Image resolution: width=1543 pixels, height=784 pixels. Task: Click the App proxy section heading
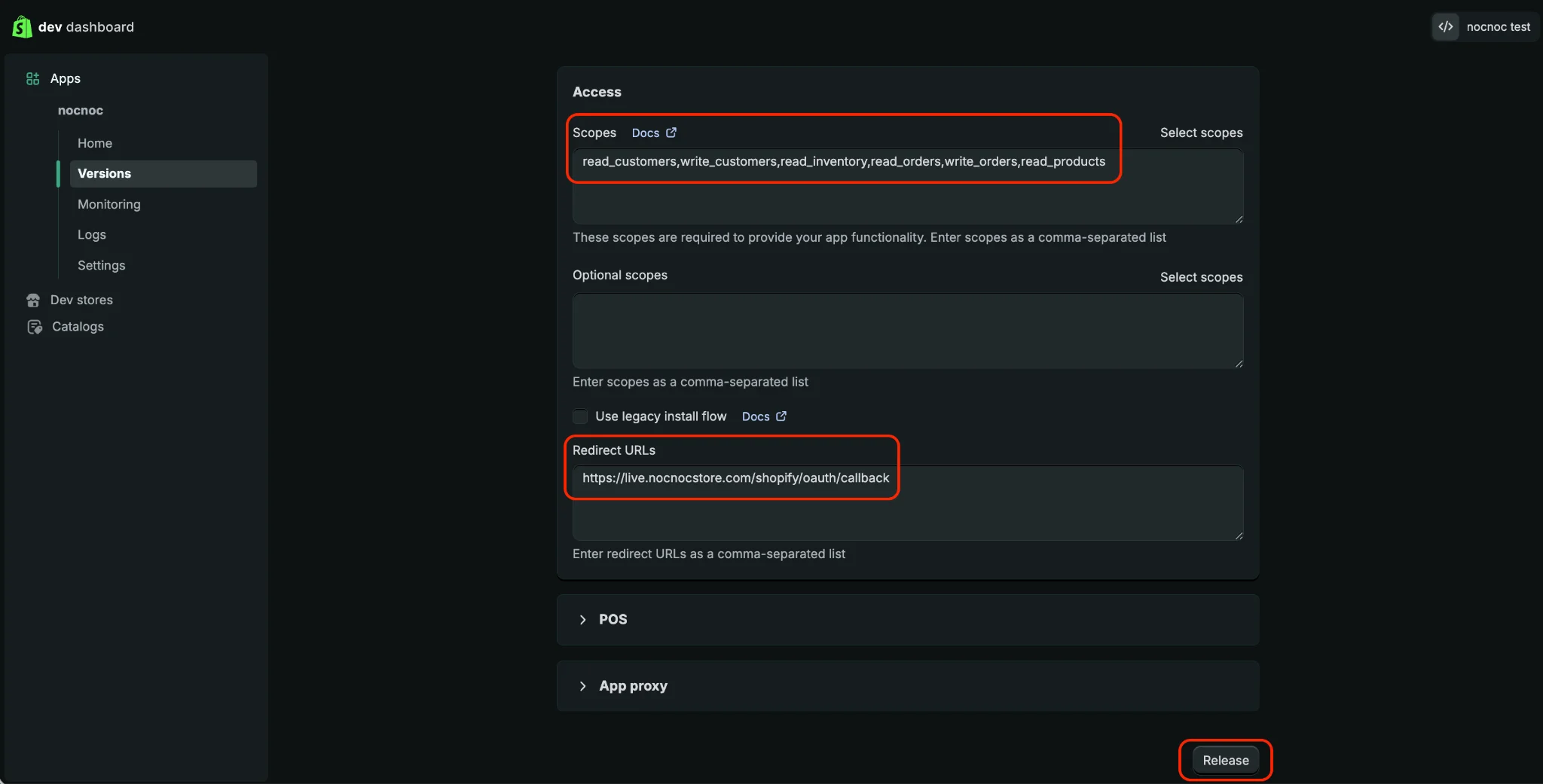point(634,686)
